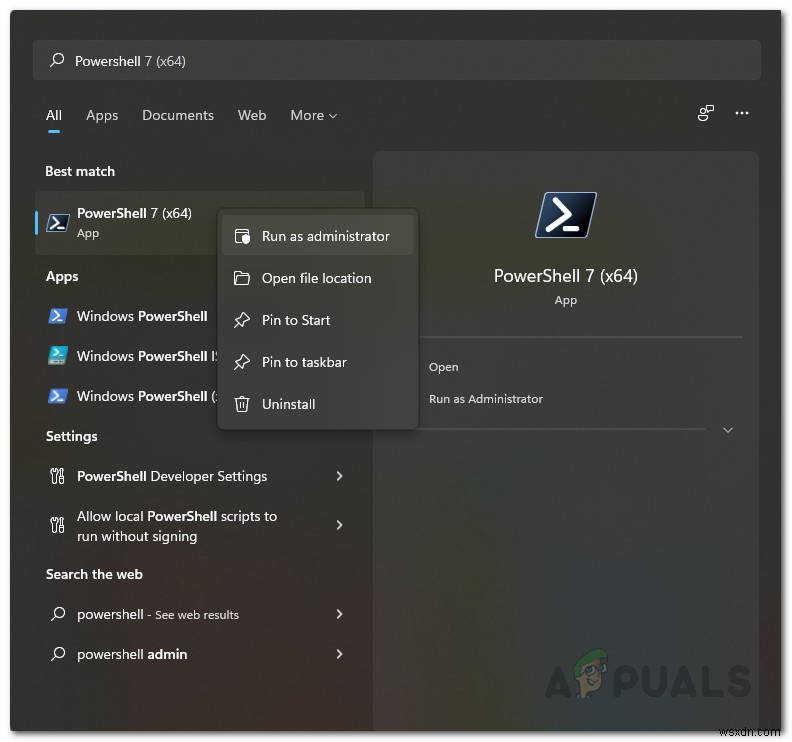The height and width of the screenshot is (742, 792).
Task: Open powershell - See web results
Action: 198,614
